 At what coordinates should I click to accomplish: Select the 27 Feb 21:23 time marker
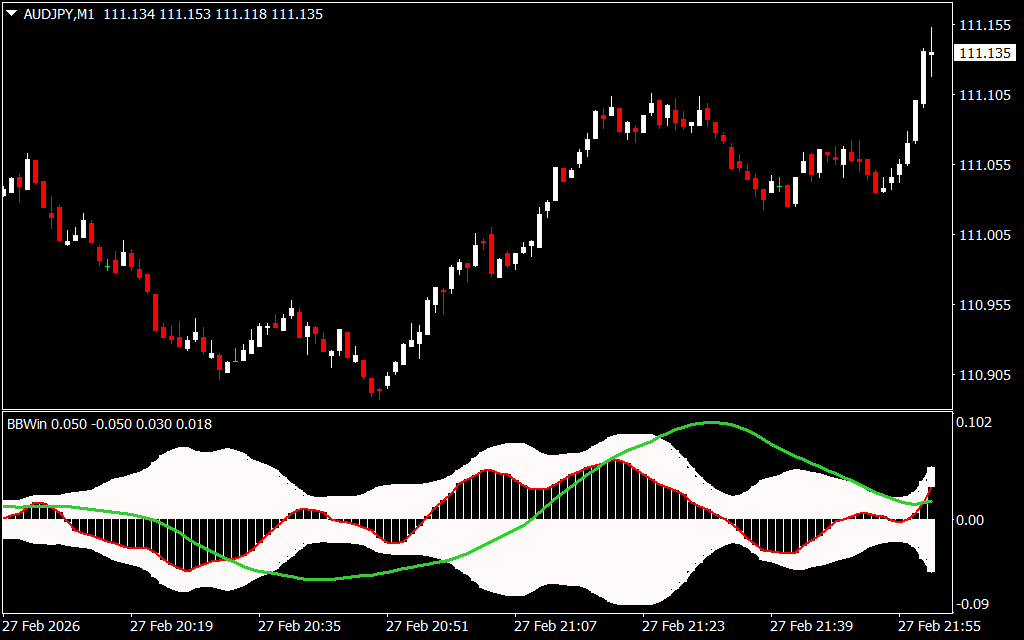pos(683,626)
